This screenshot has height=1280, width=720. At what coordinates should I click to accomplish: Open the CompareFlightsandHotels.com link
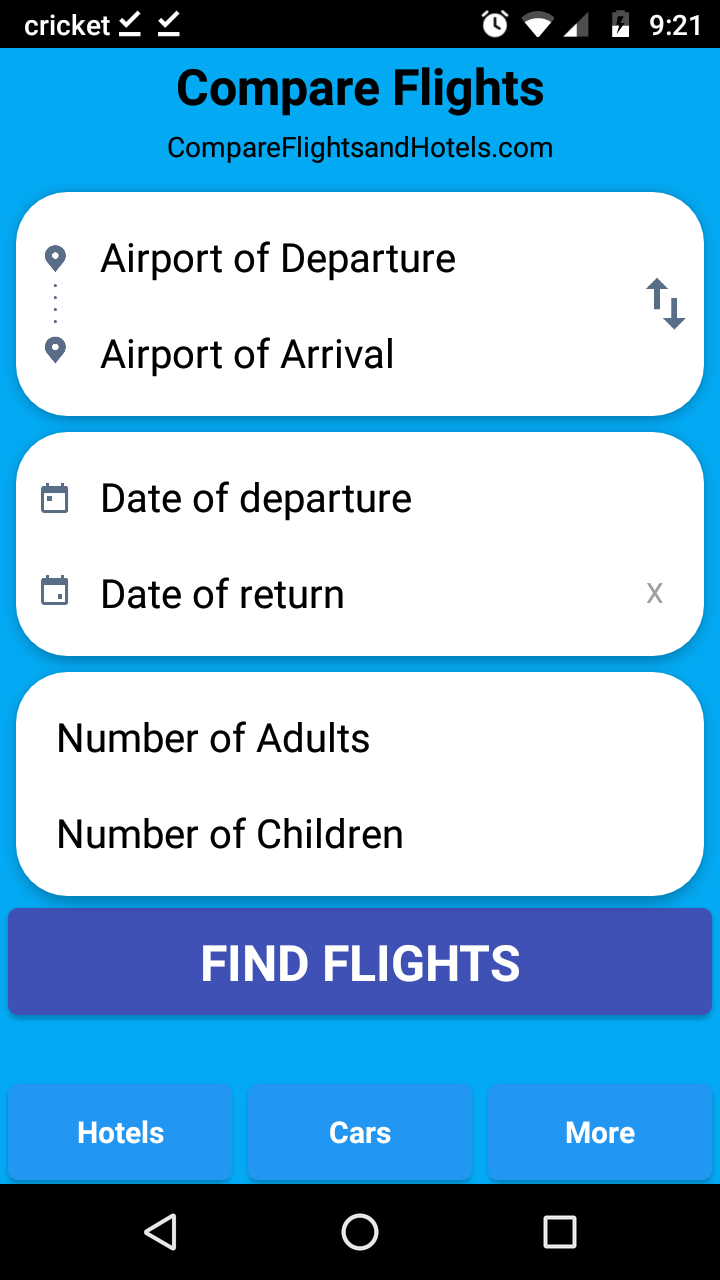[360, 148]
